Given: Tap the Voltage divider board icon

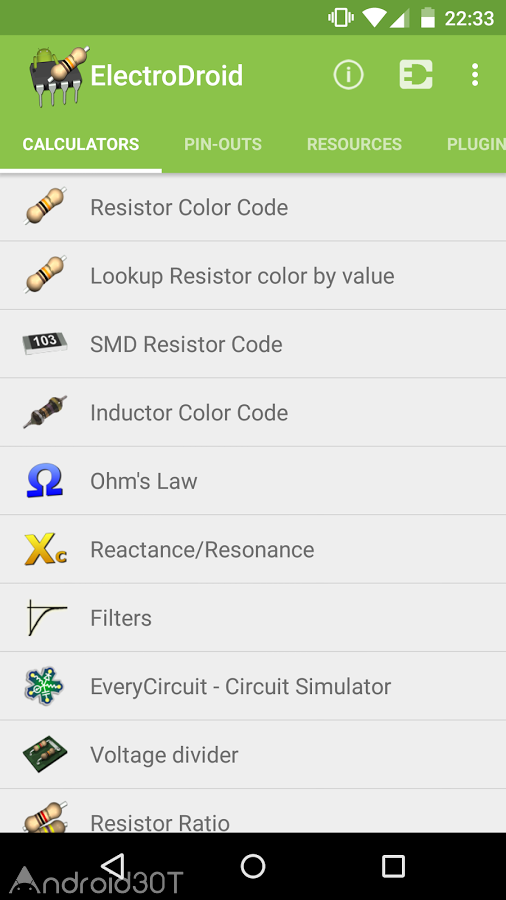Looking at the screenshot, I should [45, 754].
